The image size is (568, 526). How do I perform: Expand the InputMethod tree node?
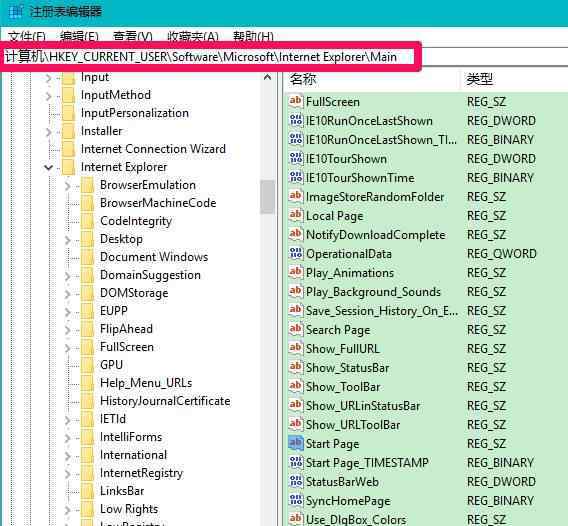tap(48, 96)
